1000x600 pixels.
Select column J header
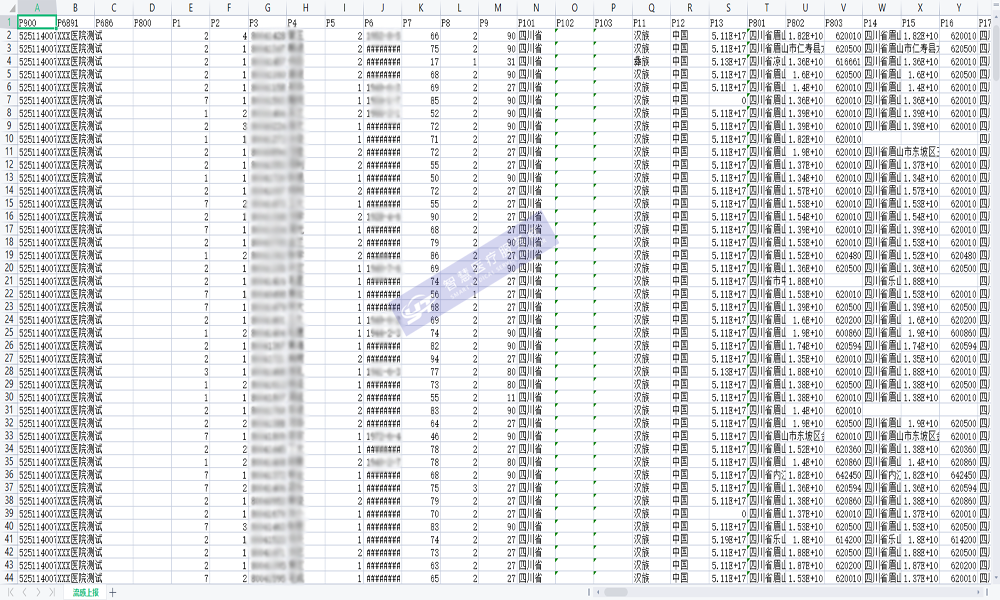382,8
